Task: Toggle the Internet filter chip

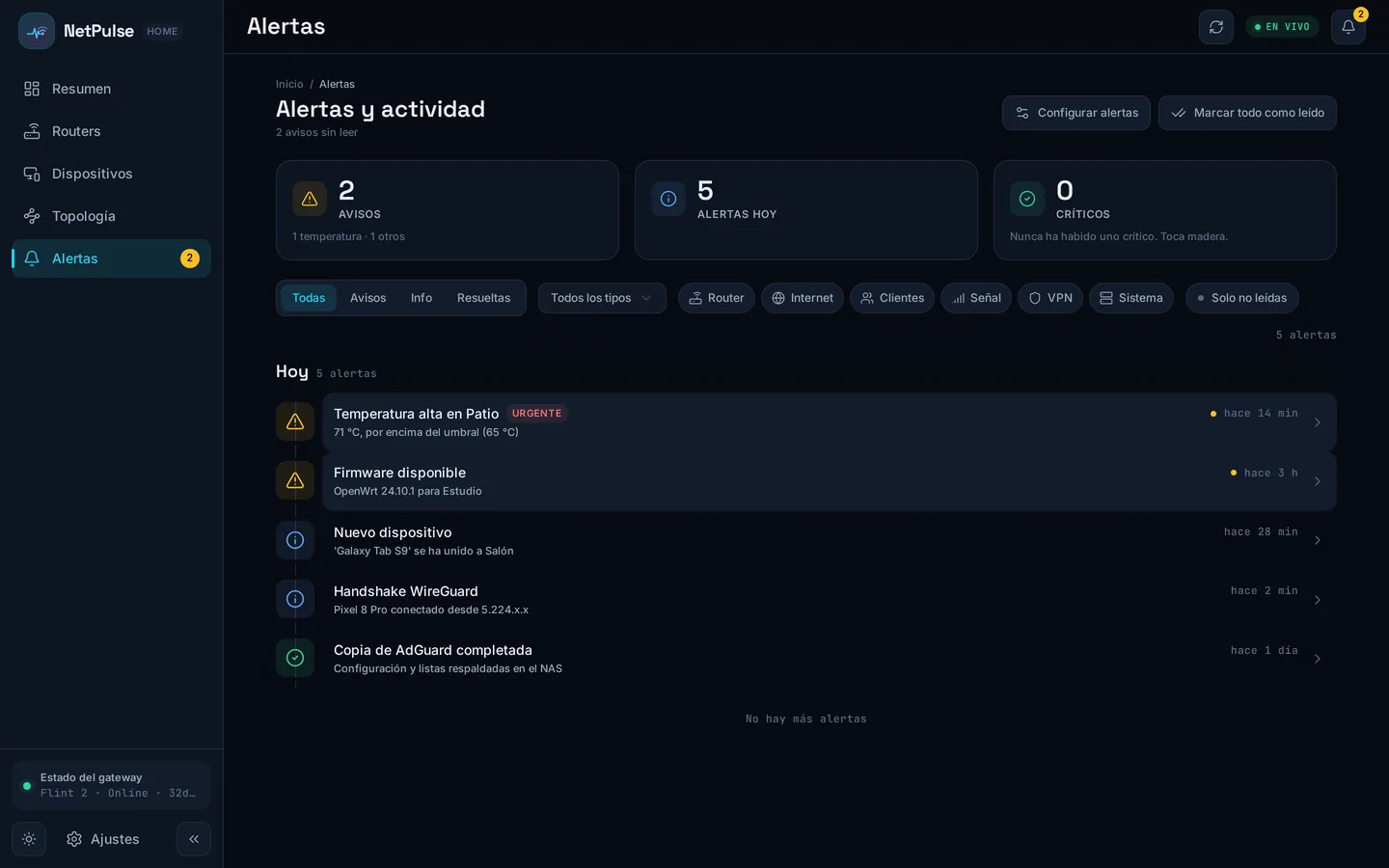Action: point(803,298)
